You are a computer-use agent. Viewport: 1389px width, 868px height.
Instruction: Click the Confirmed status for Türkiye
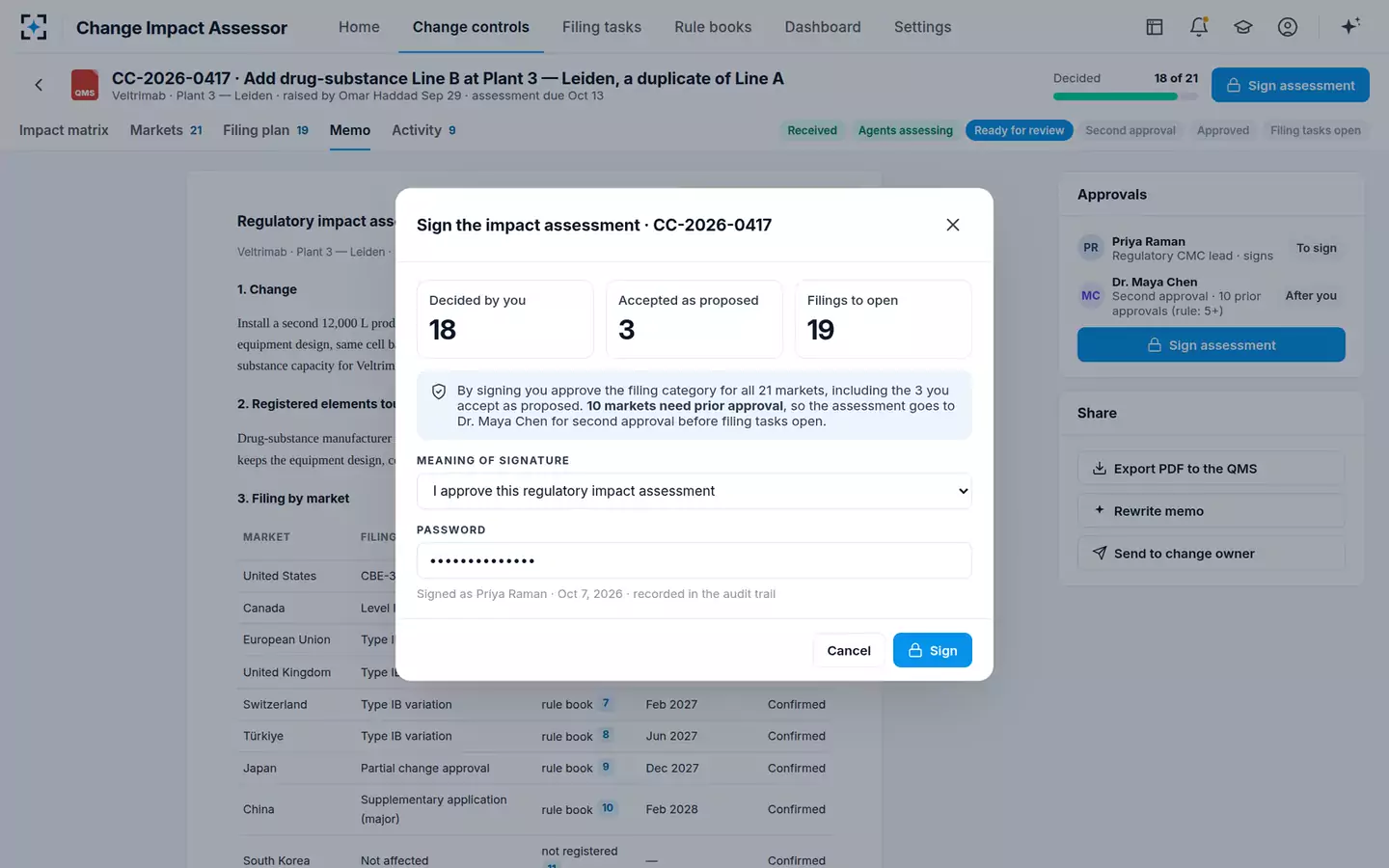point(797,736)
